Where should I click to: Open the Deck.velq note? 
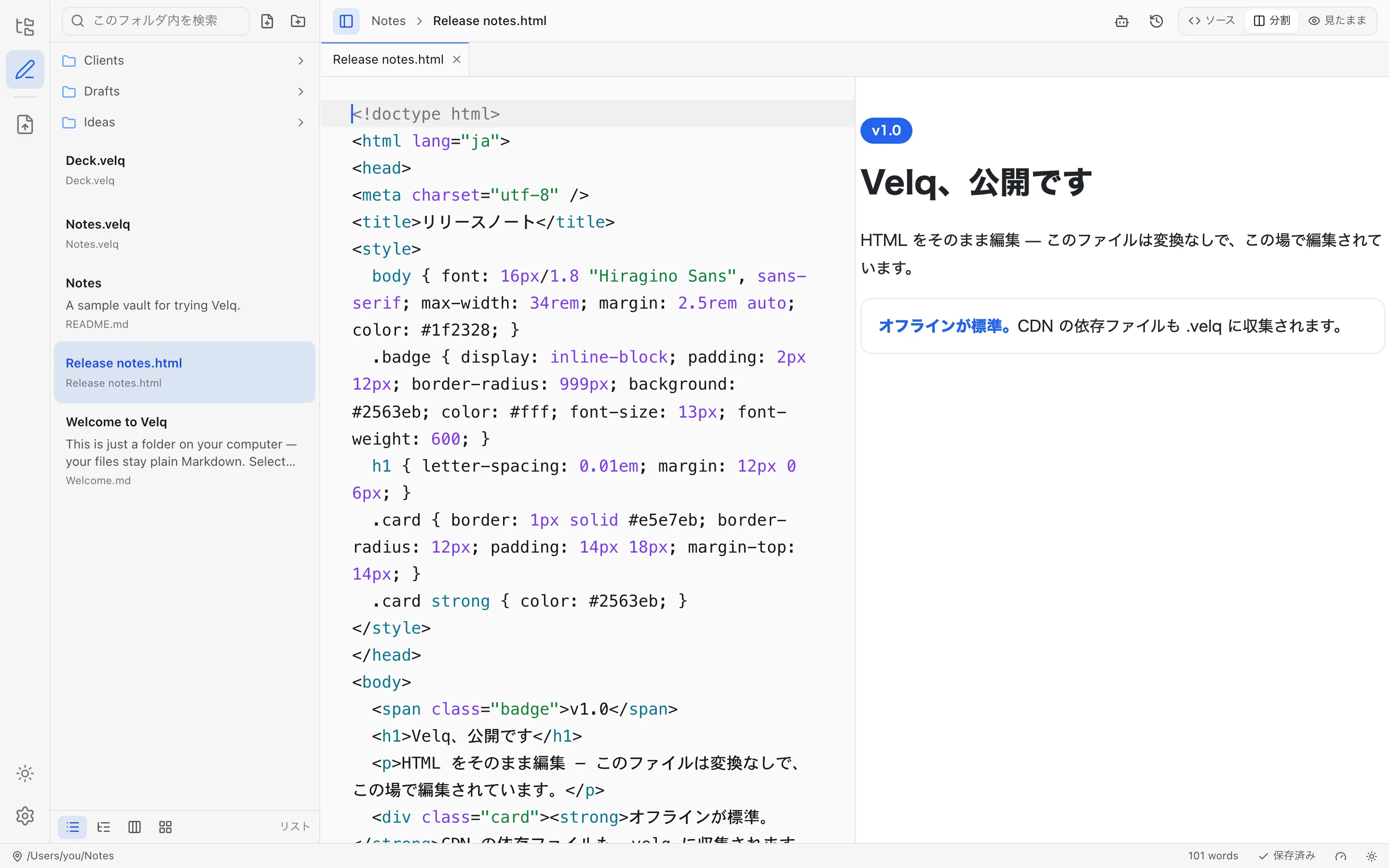point(184,170)
